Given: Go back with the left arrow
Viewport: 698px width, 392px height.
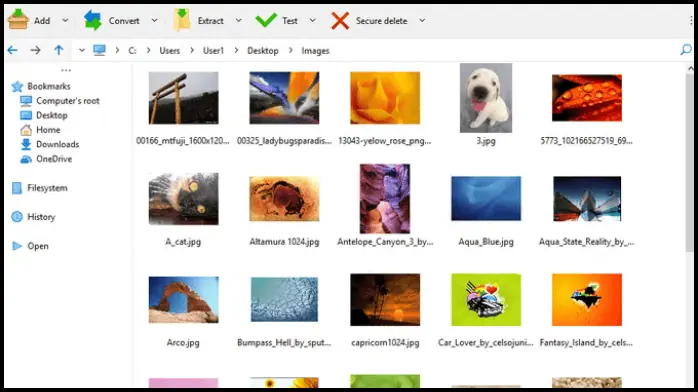Looking at the screenshot, I should pyautogui.click(x=12, y=50).
